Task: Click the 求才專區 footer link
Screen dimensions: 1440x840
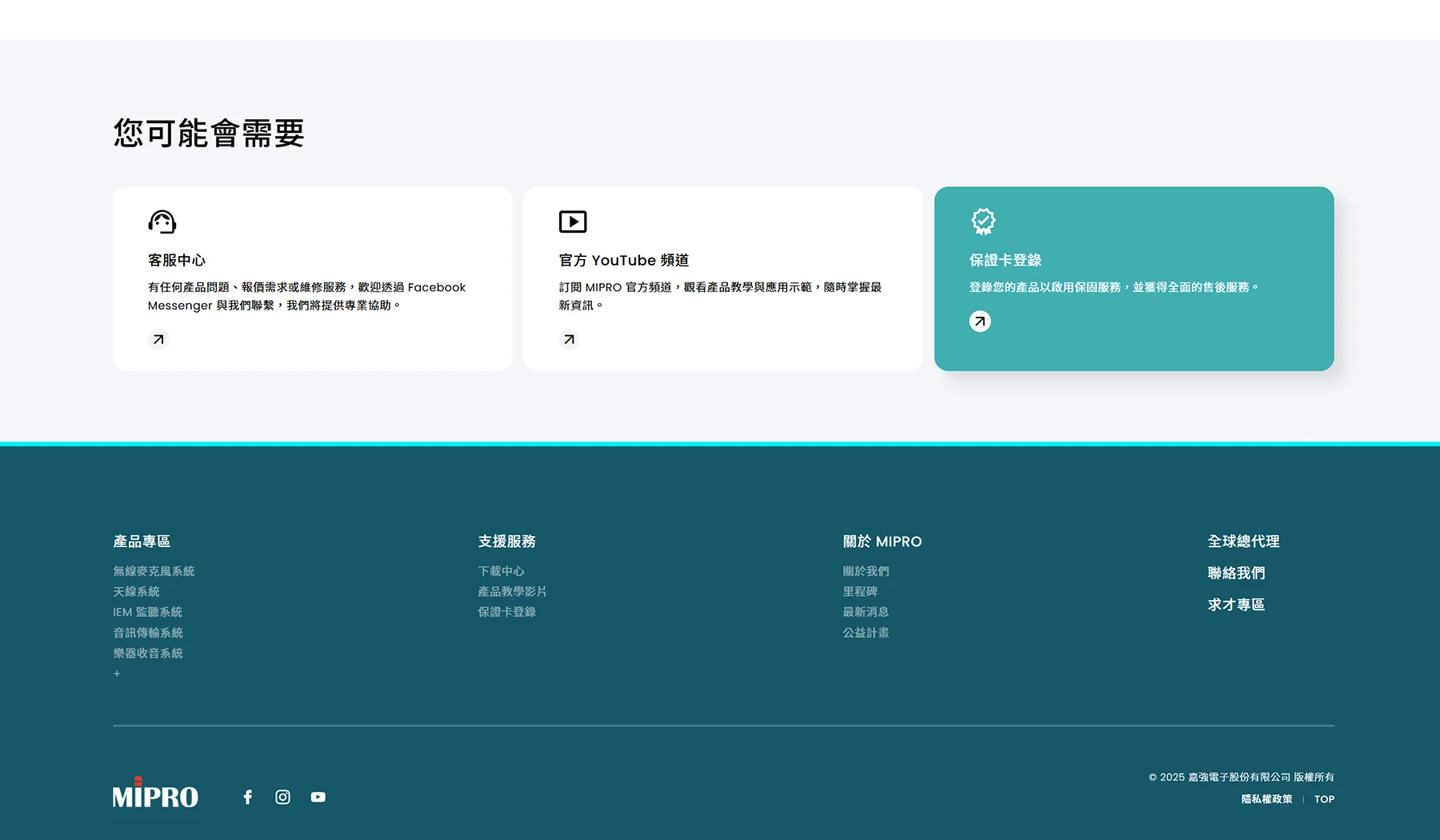Action: (x=1235, y=605)
